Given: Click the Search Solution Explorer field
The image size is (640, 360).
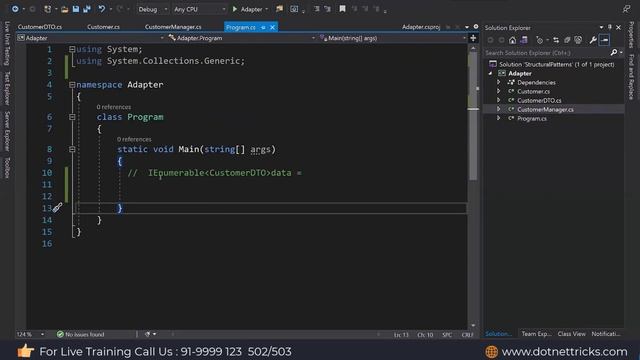Looking at the screenshot, I should [547, 53].
